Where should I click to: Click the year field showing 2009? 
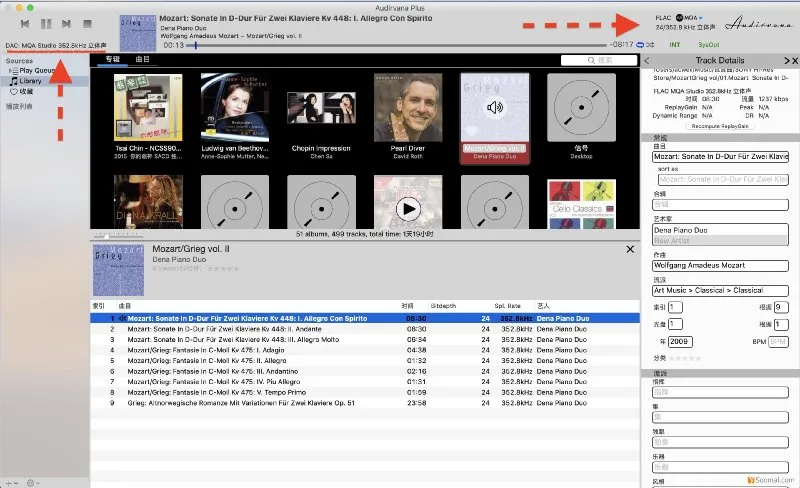[680, 341]
